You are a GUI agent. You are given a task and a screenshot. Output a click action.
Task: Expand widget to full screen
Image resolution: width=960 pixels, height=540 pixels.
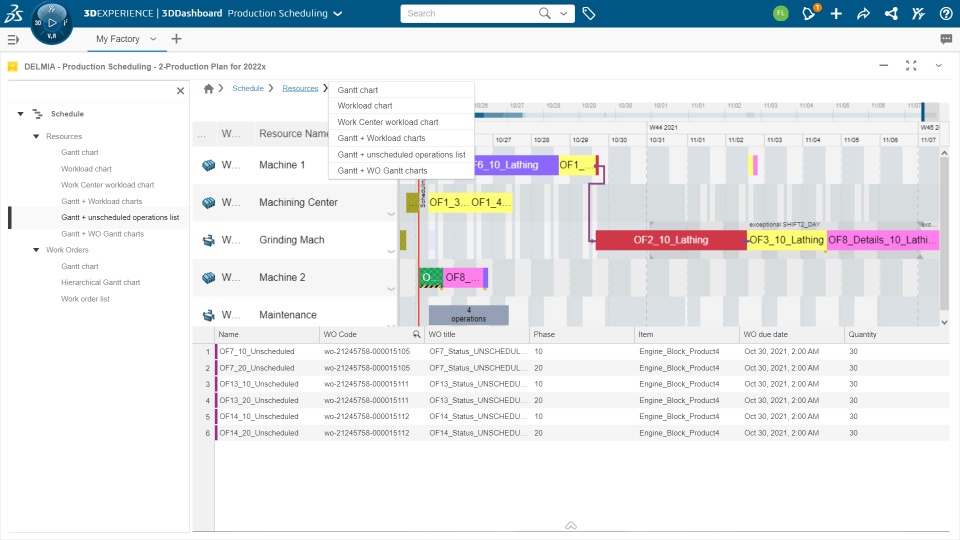pyautogui.click(x=911, y=66)
